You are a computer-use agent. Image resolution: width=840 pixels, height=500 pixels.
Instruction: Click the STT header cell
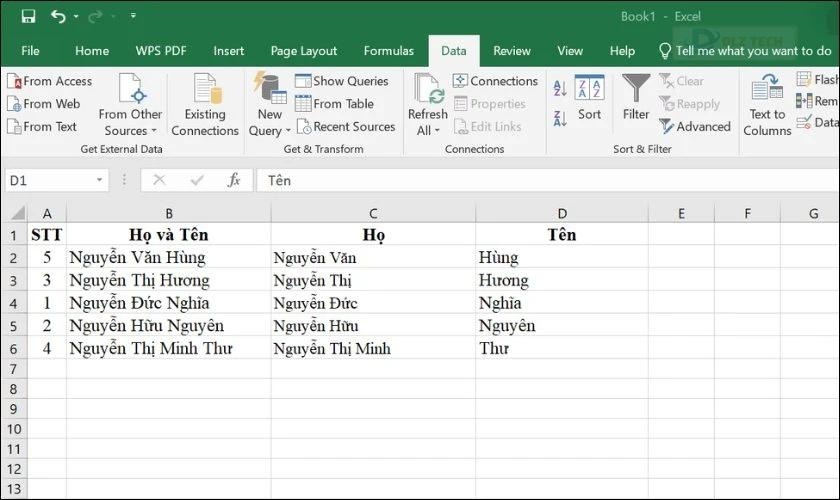pos(47,235)
